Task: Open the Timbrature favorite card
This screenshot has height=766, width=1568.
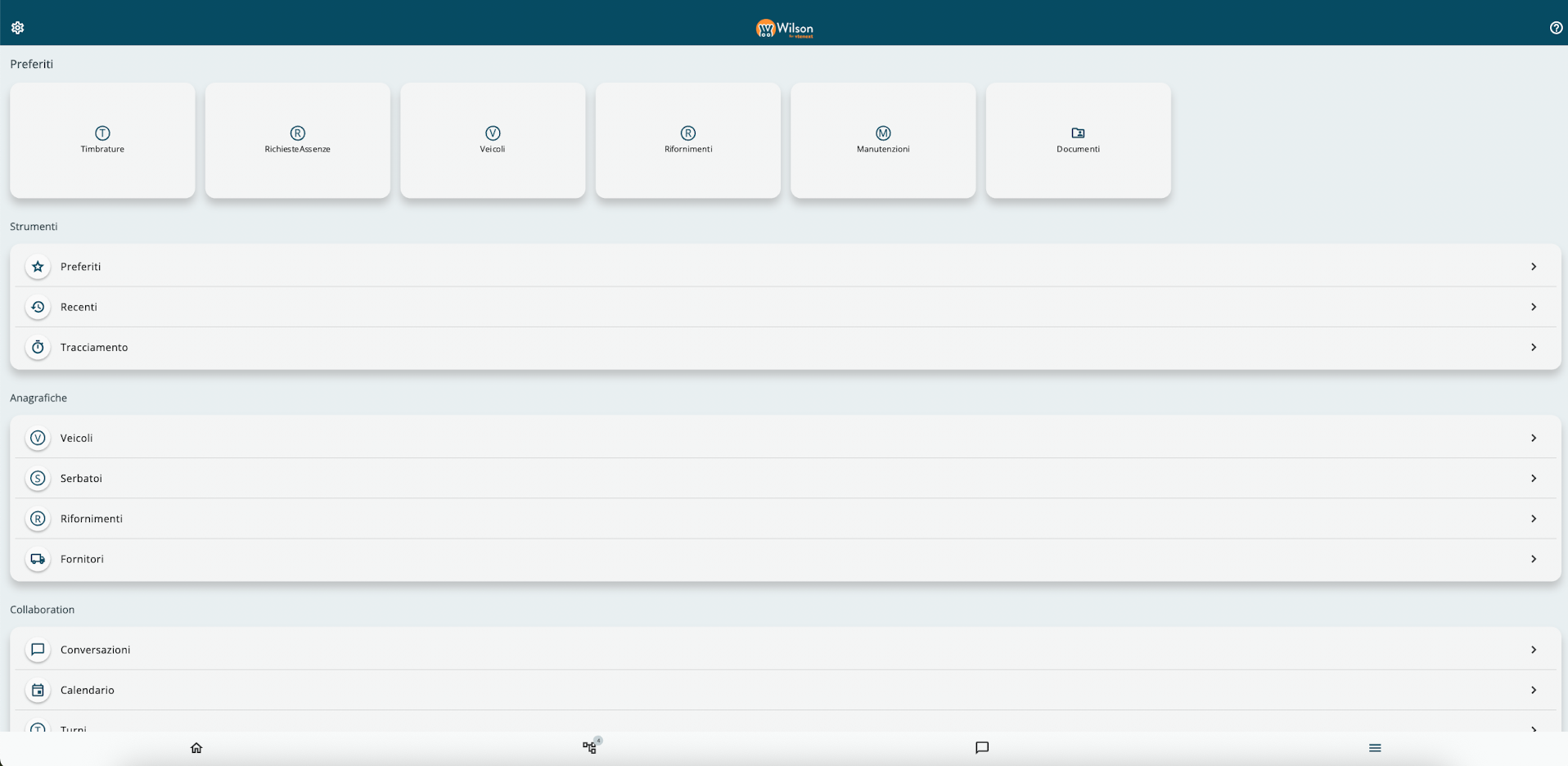Action: (x=102, y=140)
